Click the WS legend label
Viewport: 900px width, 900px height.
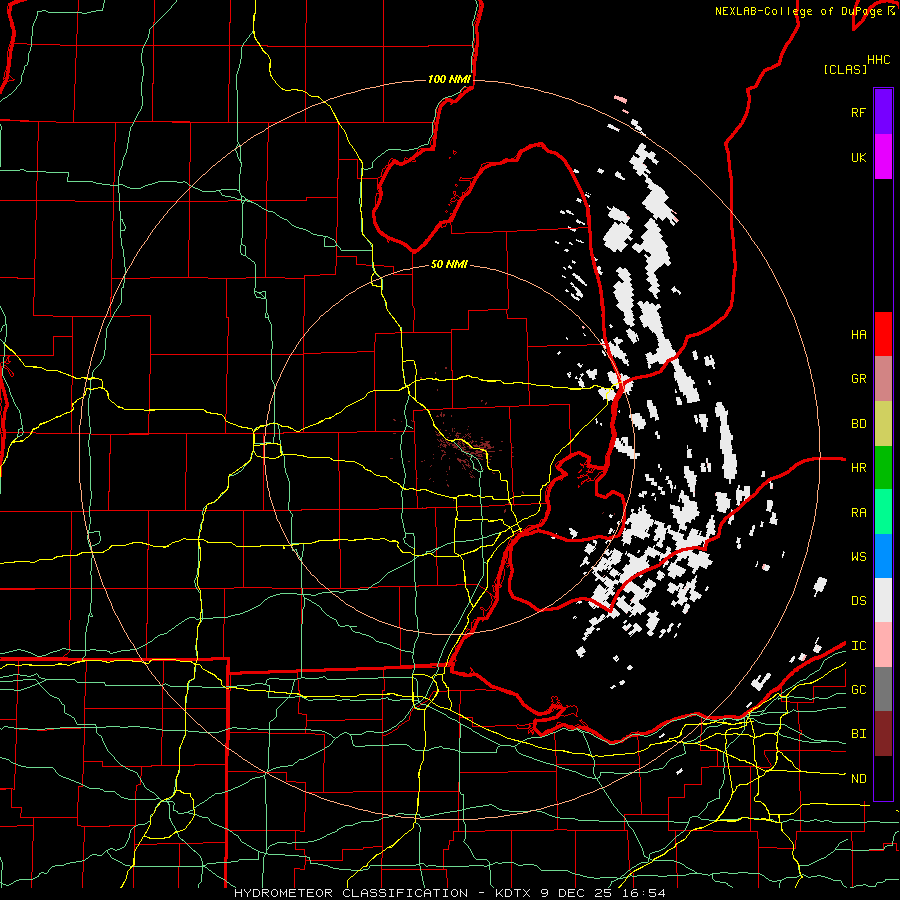click(x=858, y=557)
